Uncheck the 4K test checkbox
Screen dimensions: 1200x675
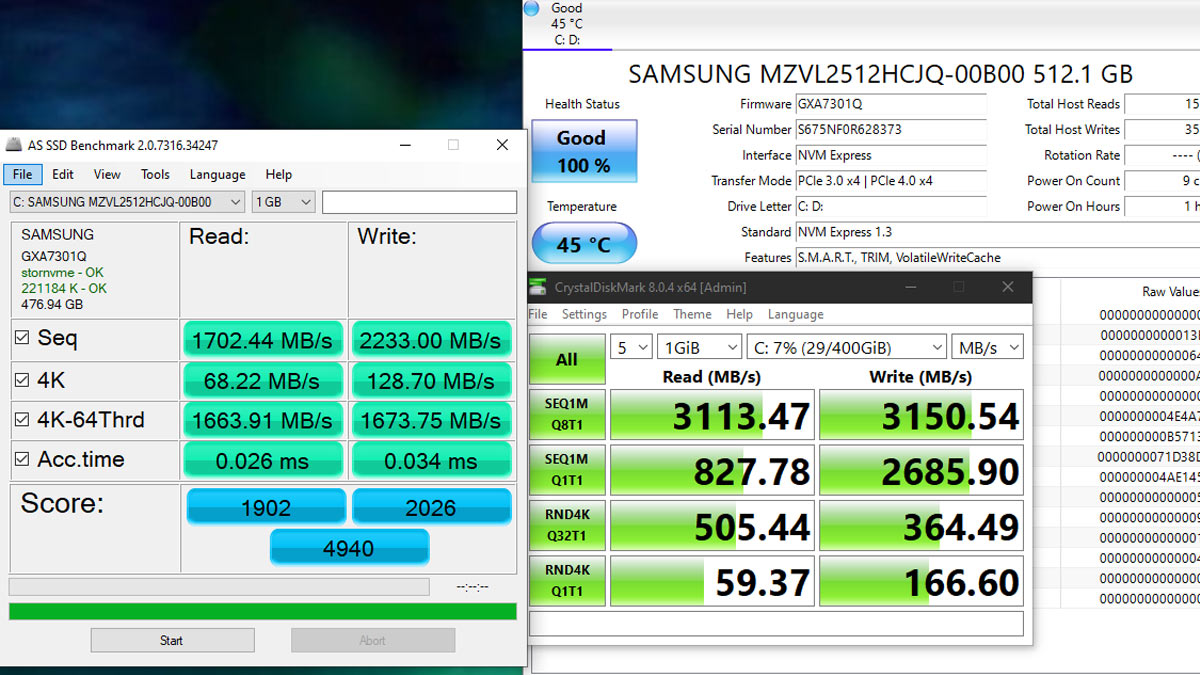[x=22, y=380]
